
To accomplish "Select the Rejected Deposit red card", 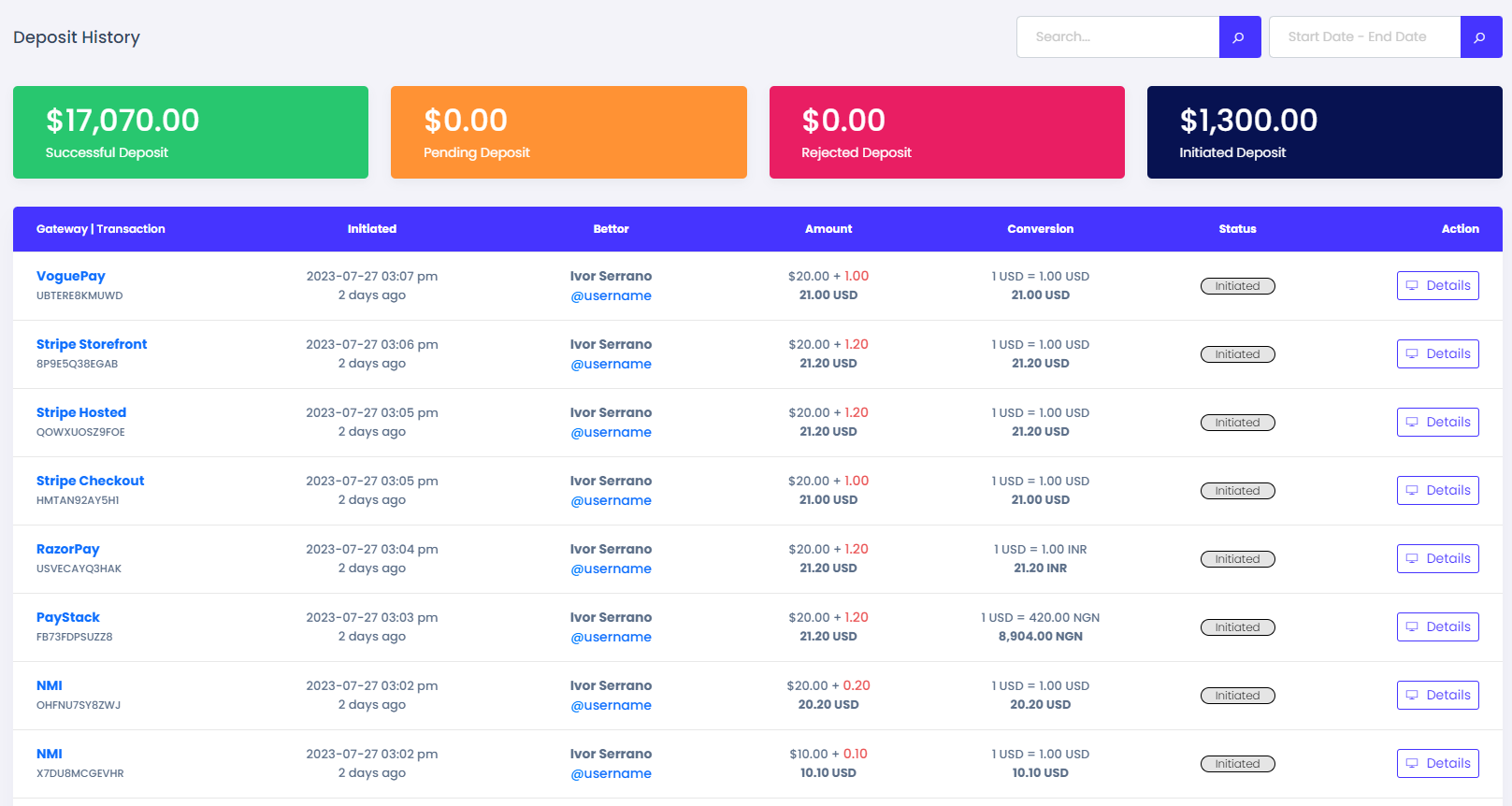I will point(946,133).
